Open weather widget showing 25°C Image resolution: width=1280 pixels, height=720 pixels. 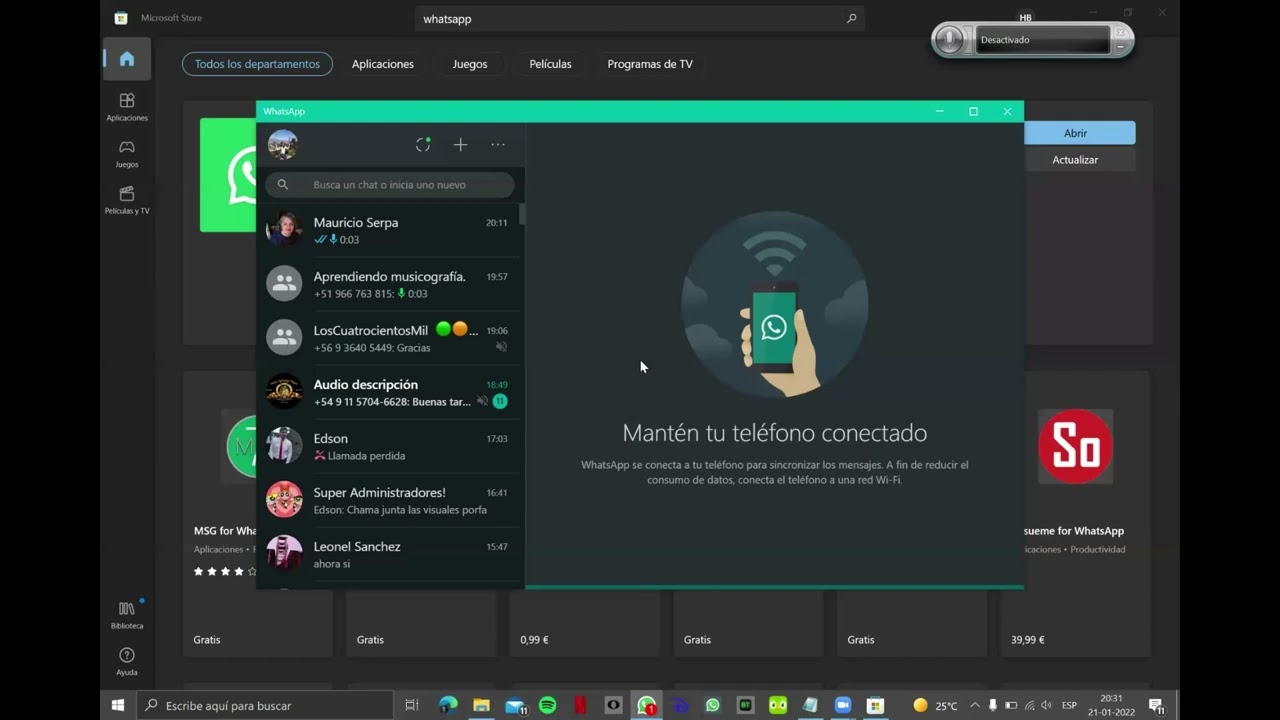[935, 705]
